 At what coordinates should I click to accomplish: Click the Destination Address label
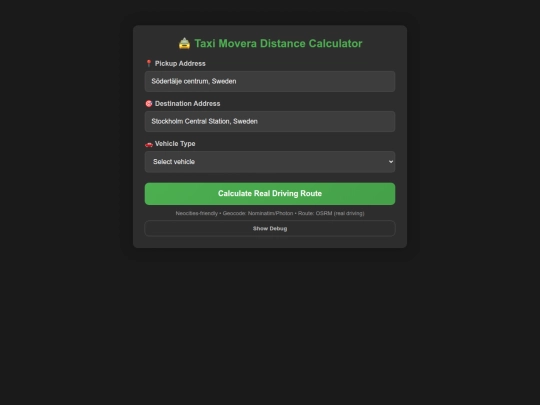pyautogui.click(x=187, y=104)
